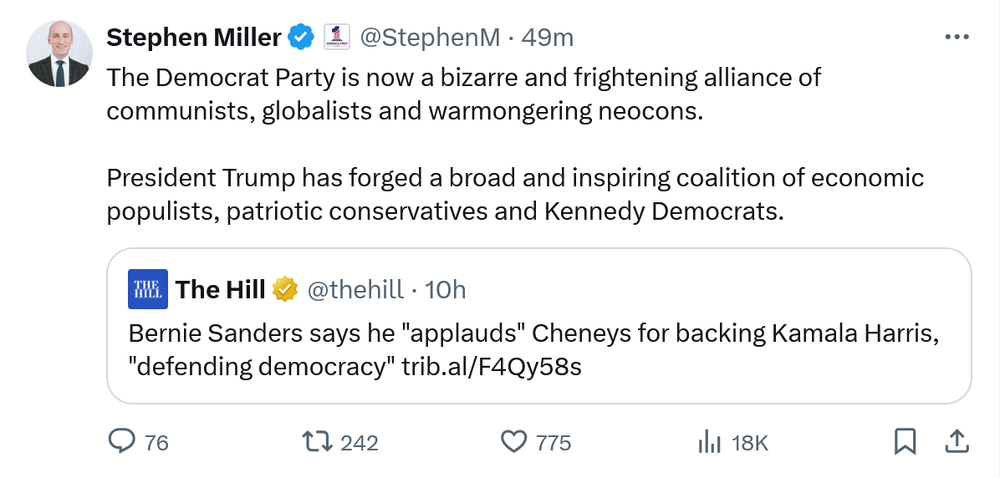Open the 49m timestamp link
The height and width of the screenshot is (478, 1000).
coord(548,38)
